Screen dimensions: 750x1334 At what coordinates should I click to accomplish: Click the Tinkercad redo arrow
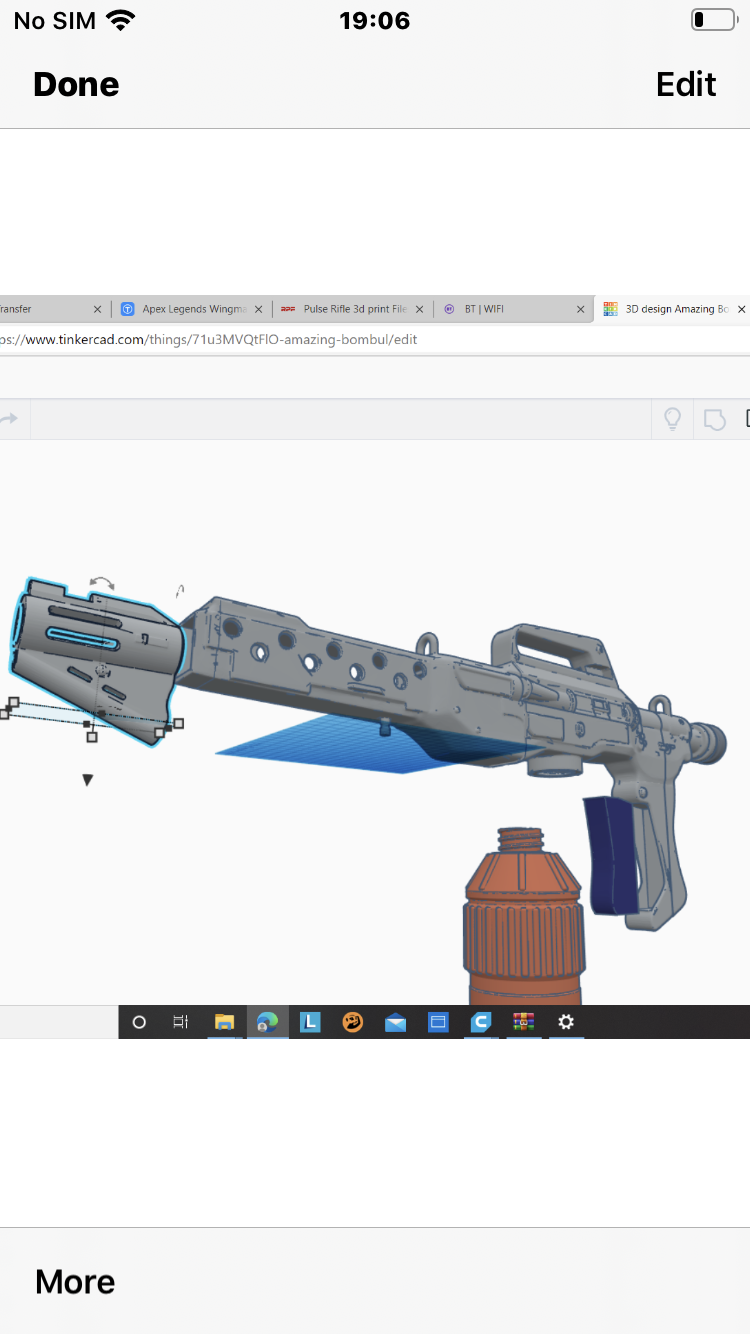pos(10,419)
